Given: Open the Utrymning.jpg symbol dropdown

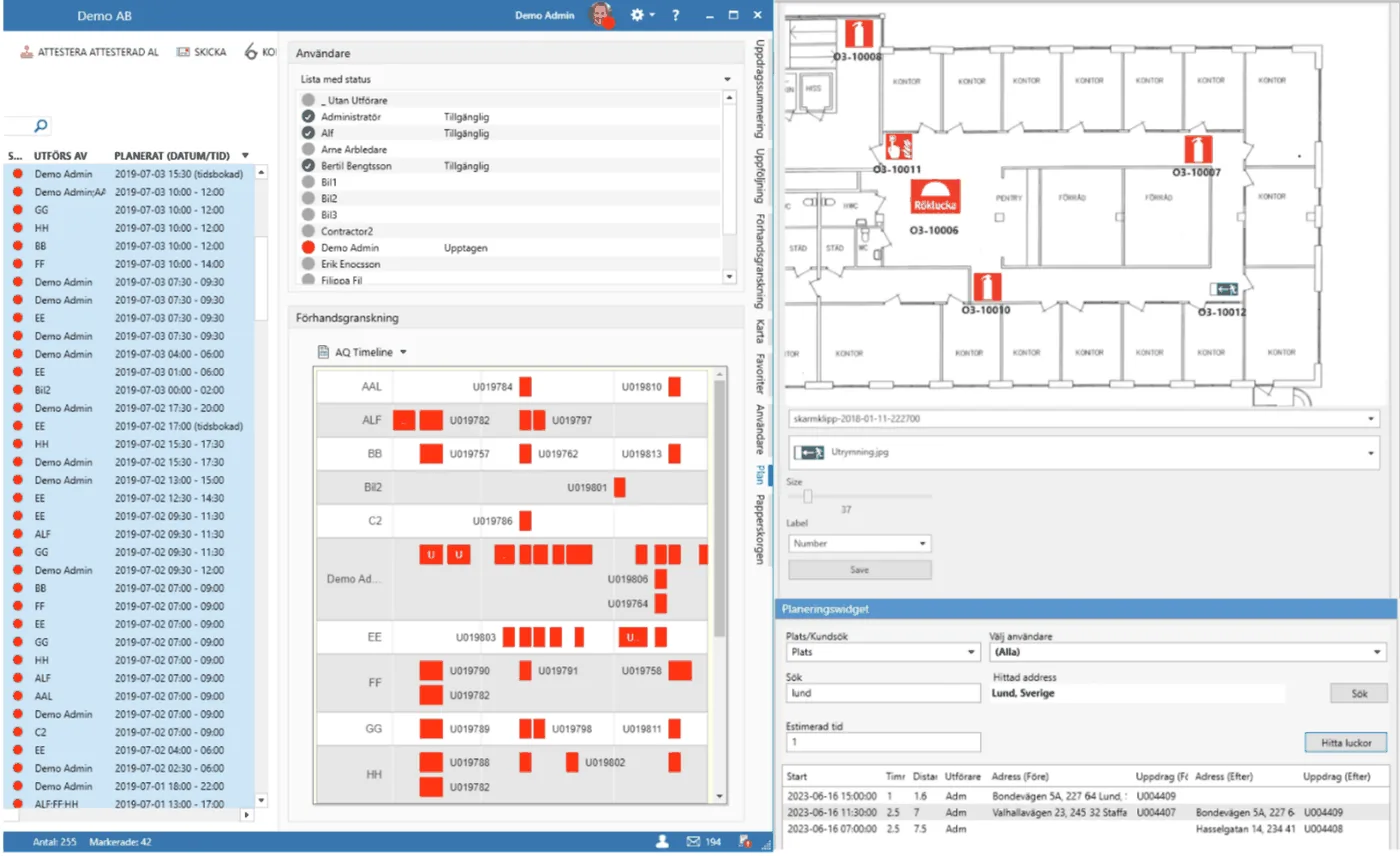Looking at the screenshot, I should (x=1085, y=452).
